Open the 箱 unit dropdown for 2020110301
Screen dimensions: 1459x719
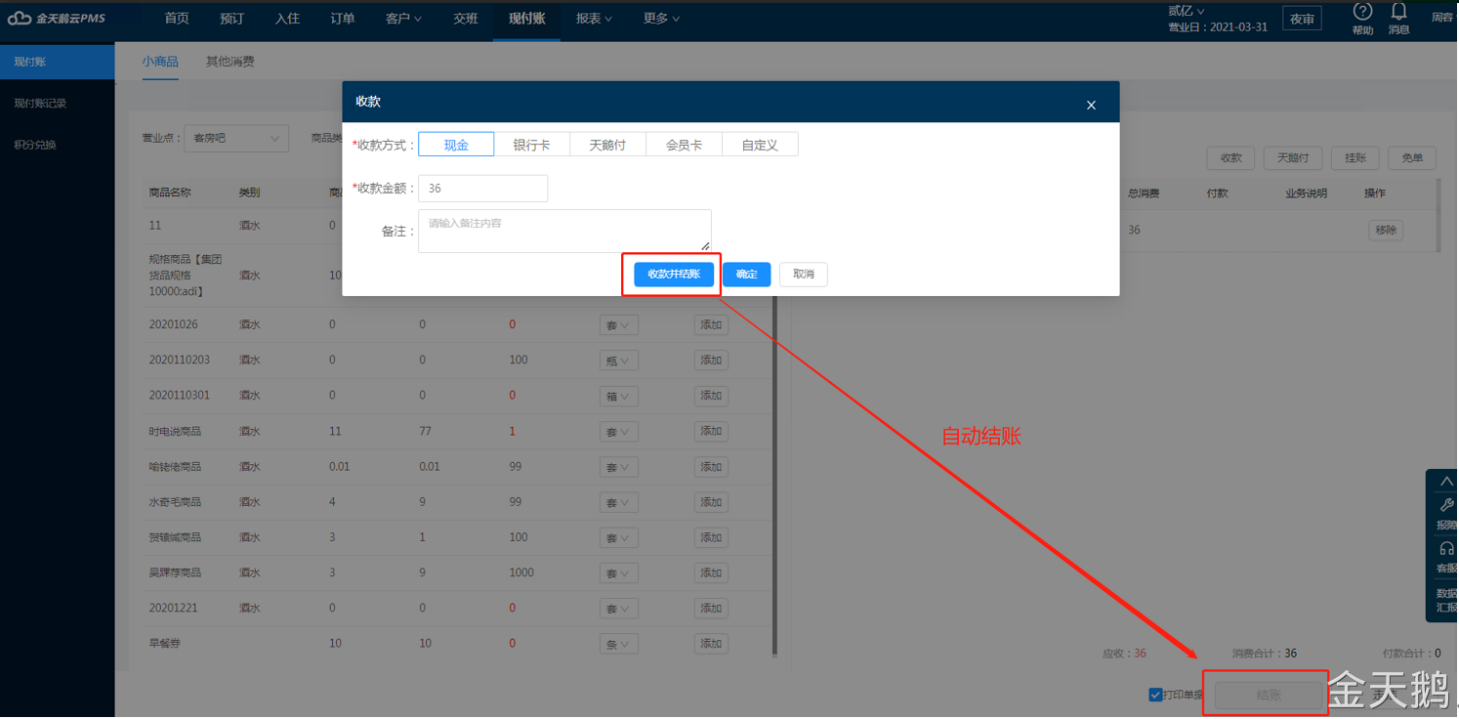tap(618, 396)
